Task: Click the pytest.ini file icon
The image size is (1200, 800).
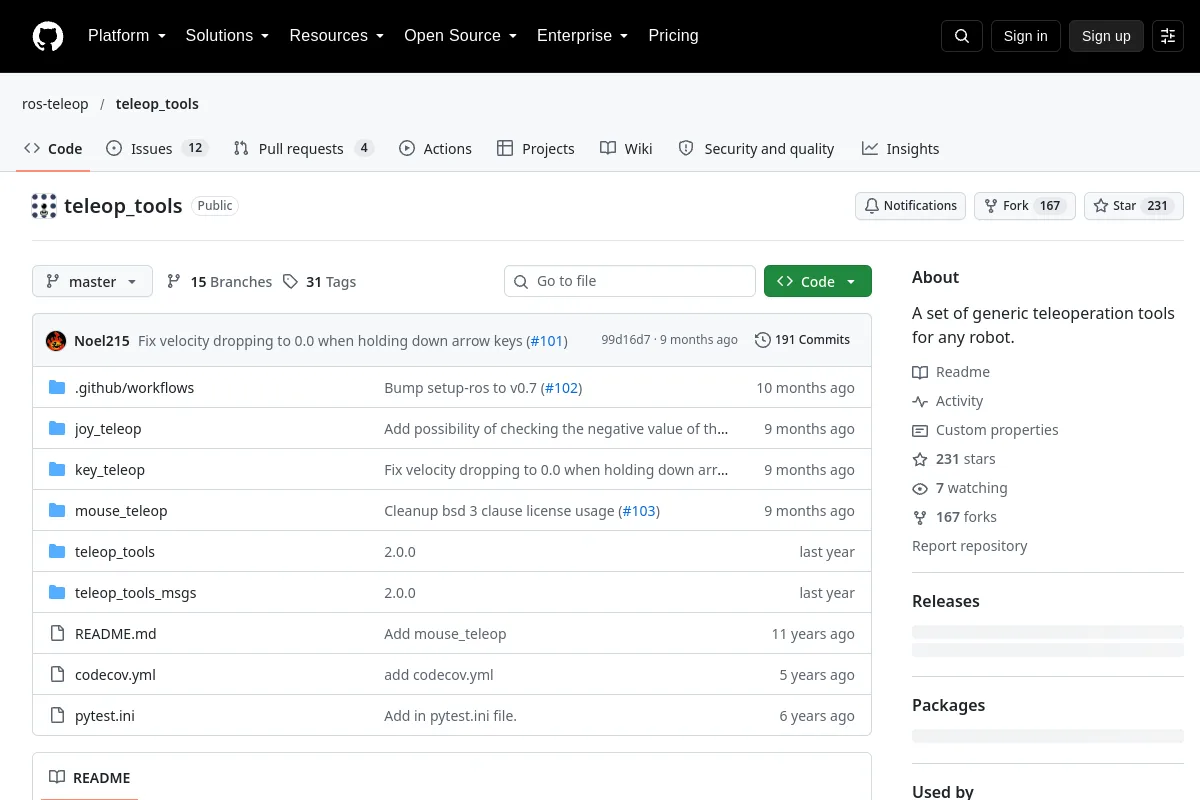Action: 57,715
